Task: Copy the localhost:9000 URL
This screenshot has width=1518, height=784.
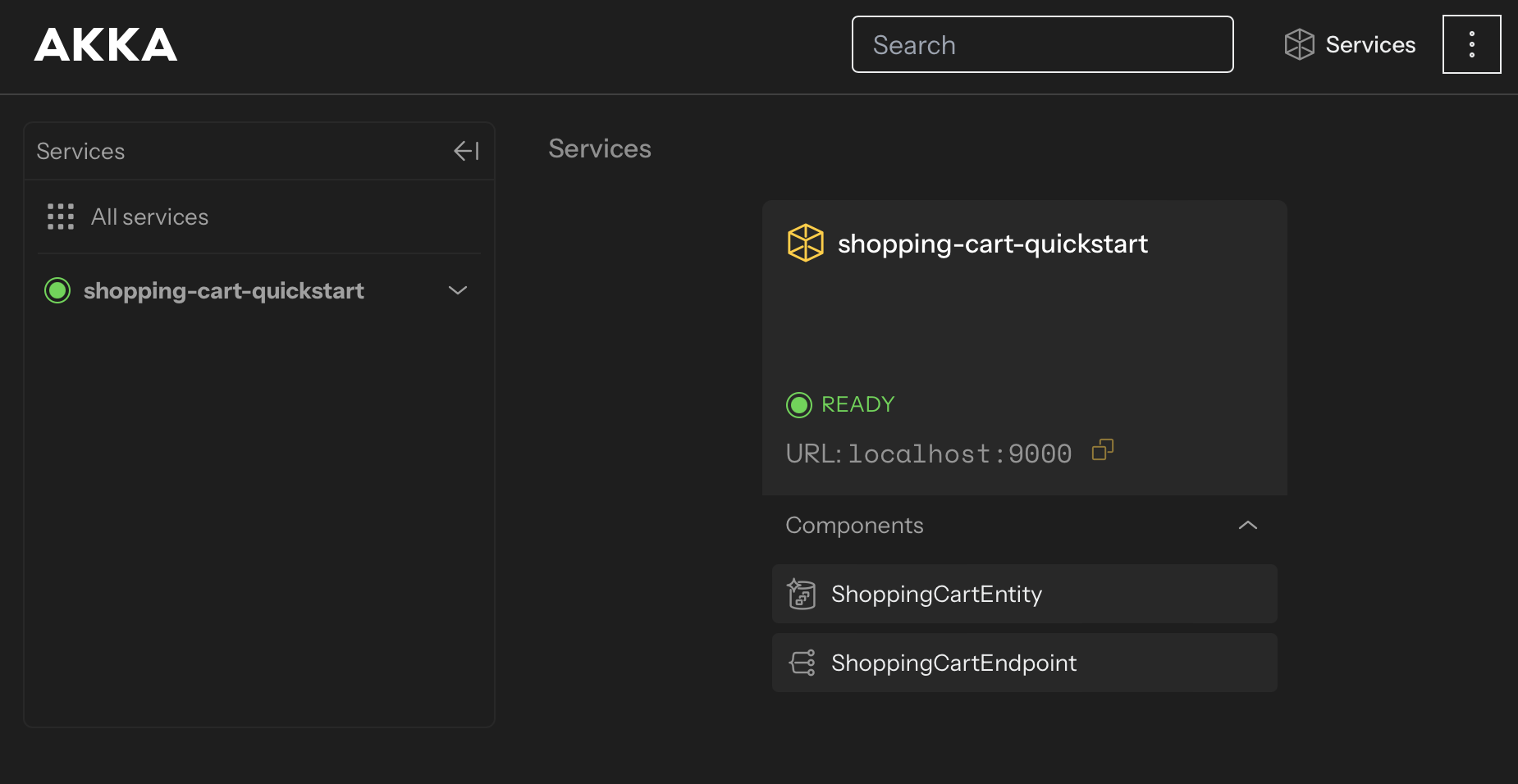Action: pyautogui.click(x=1102, y=450)
